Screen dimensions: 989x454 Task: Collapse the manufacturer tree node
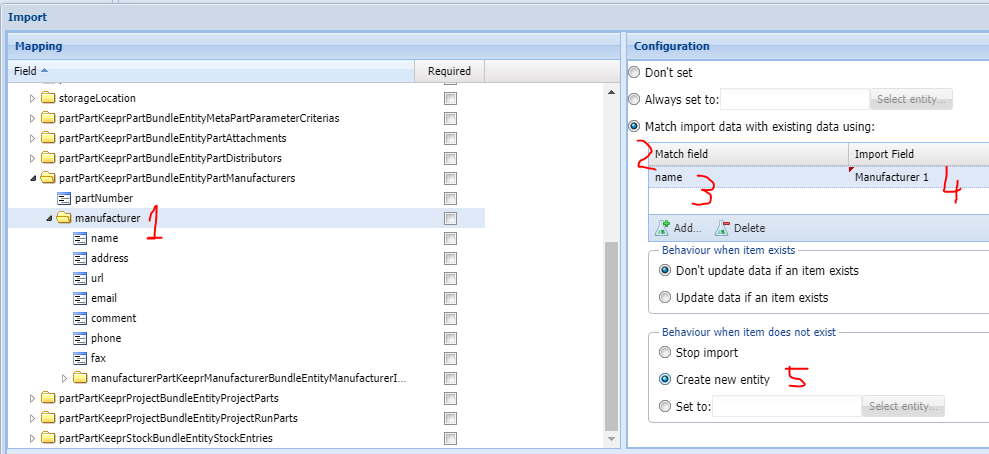[x=49, y=218]
